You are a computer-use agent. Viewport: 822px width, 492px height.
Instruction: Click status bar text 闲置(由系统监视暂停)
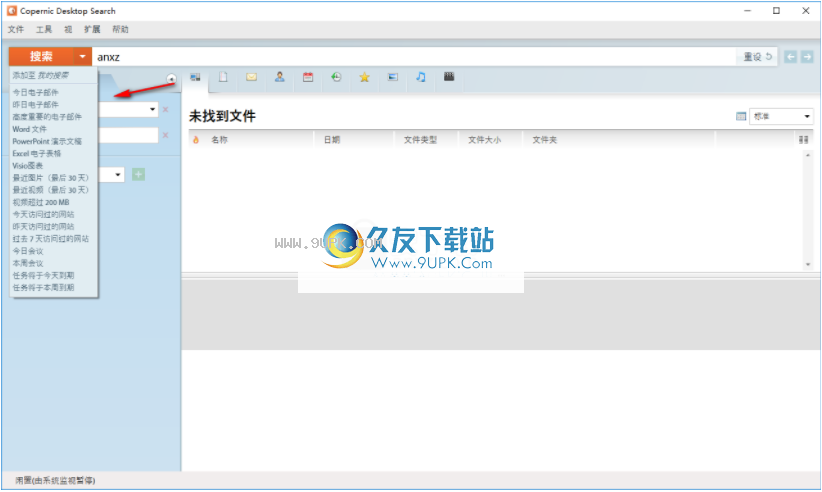pos(55,480)
